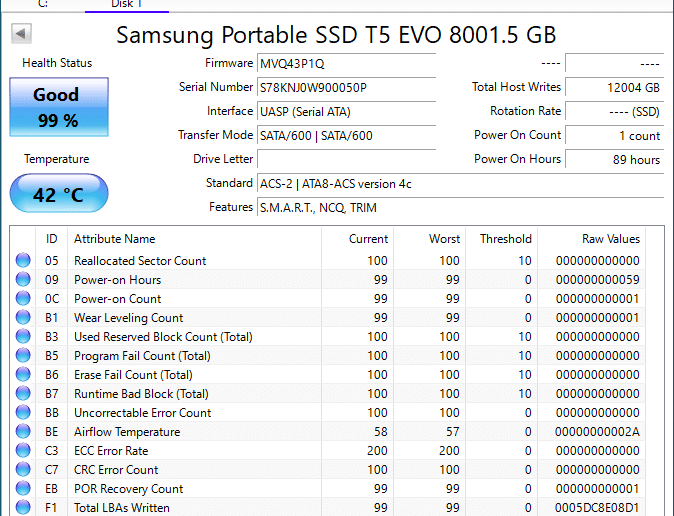Select Runtime Bad Block (Total) name
674x516 pixels.
[141, 393]
